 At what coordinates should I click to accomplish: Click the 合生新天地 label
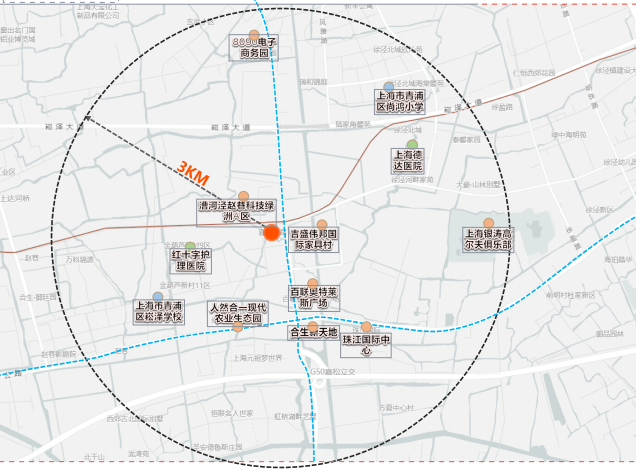[314, 331]
